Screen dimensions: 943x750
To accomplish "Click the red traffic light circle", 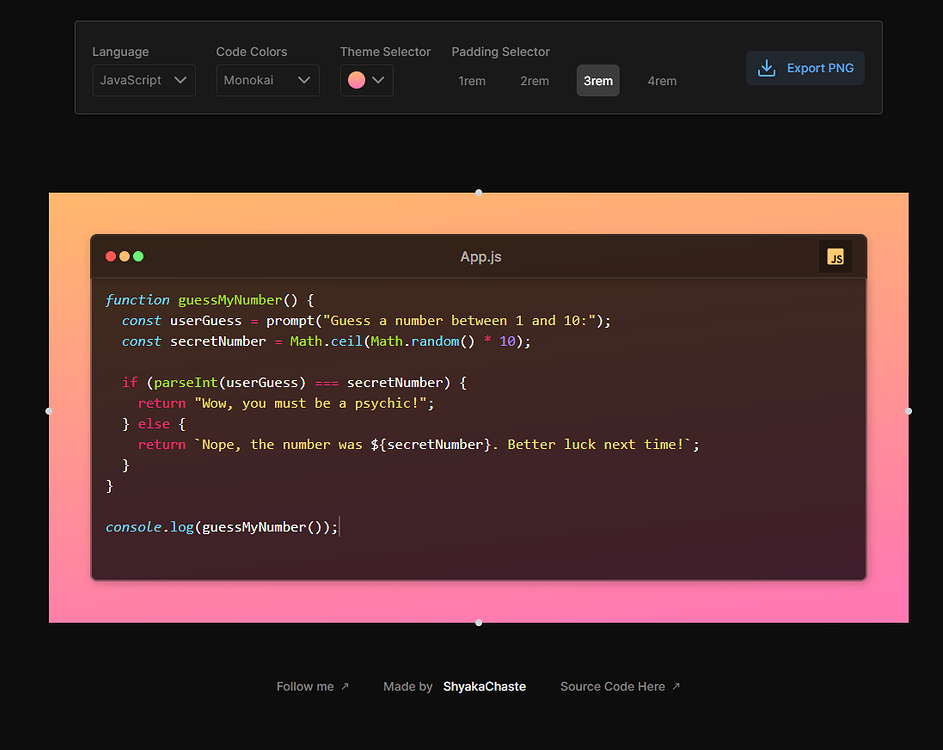I will [x=110, y=256].
